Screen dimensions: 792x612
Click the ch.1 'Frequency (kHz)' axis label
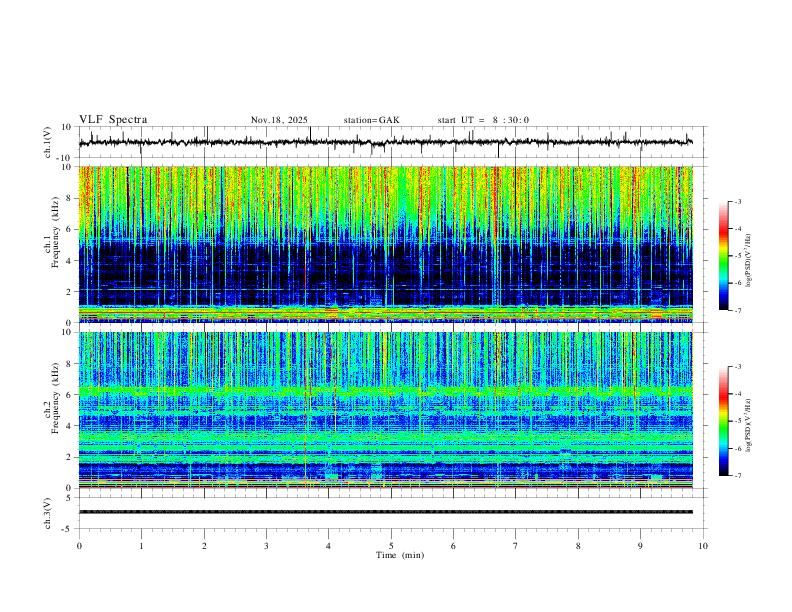(x=56, y=231)
